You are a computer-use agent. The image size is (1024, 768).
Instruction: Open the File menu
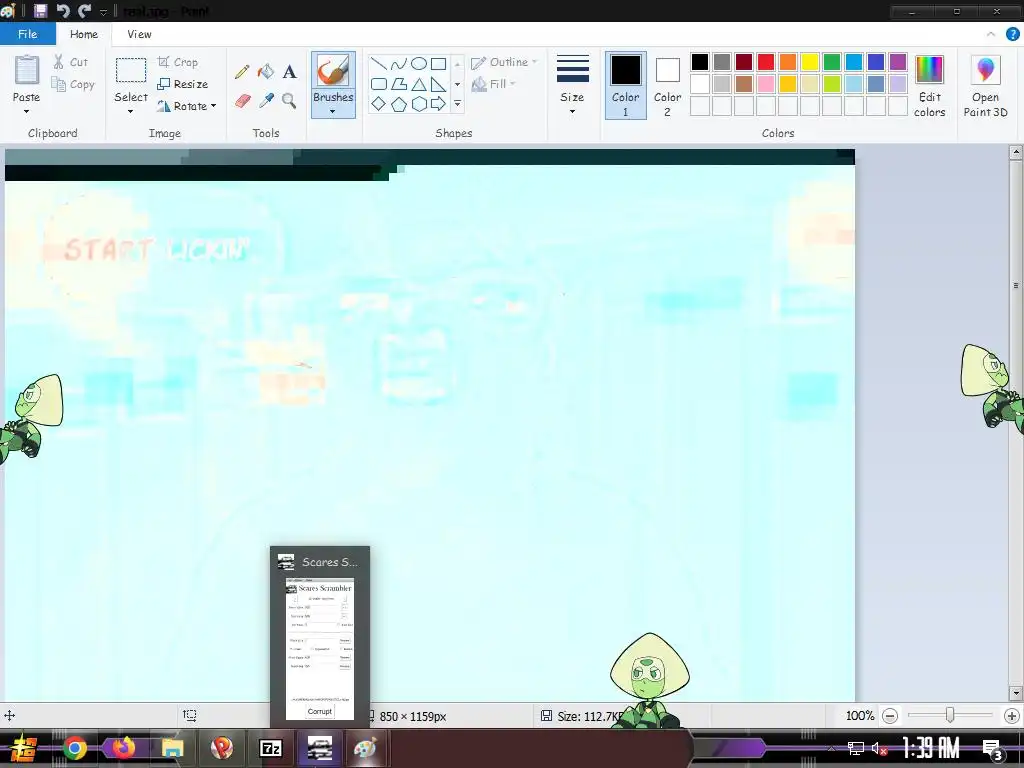(x=27, y=34)
